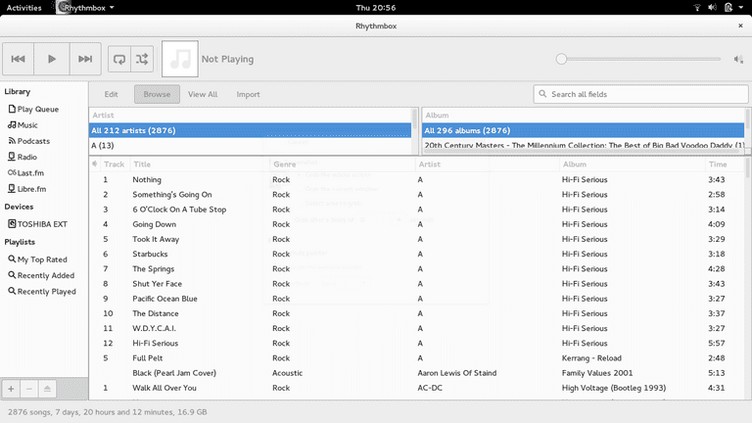Open the Recently Played playlist
The width and height of the screenshot is (752, 423).
(x=42, y=291)
